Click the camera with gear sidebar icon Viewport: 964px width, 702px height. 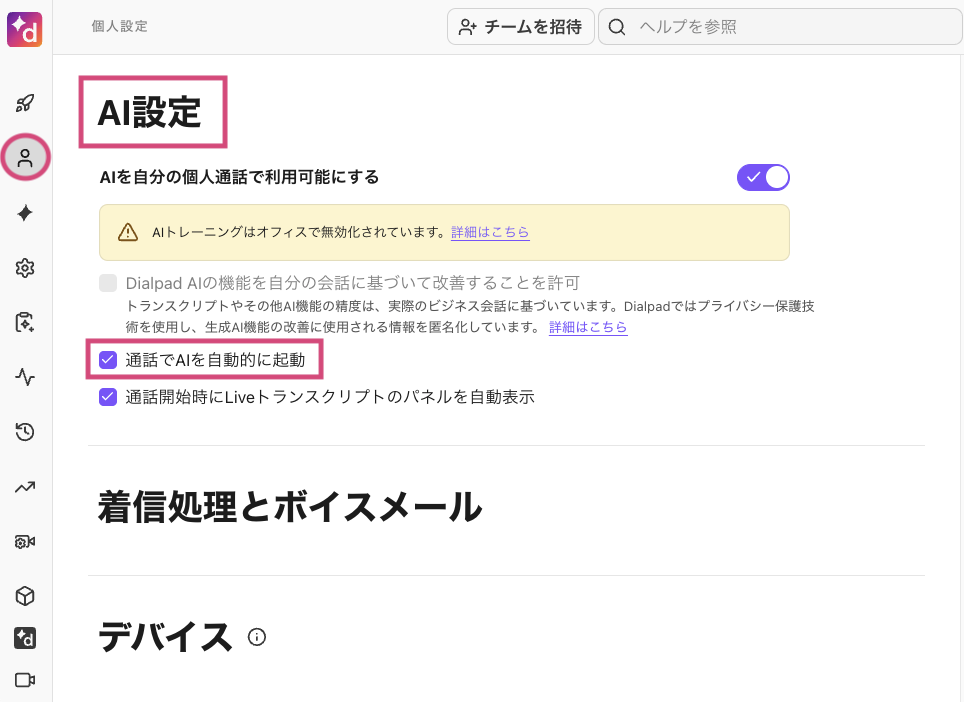coord(26,542)
